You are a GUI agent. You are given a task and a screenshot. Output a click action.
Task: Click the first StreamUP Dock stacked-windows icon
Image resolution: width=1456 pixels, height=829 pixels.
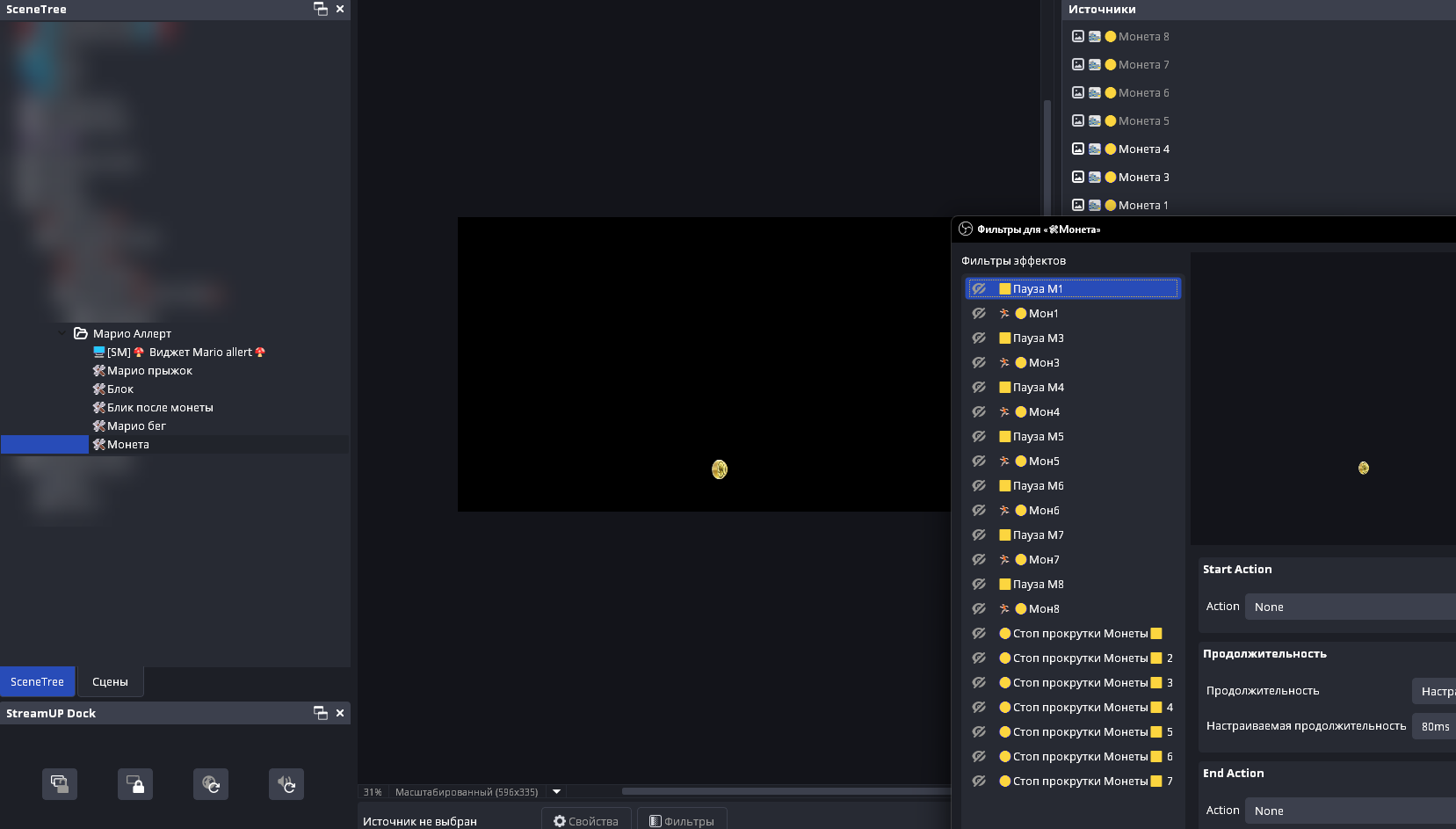pos(60,783)
